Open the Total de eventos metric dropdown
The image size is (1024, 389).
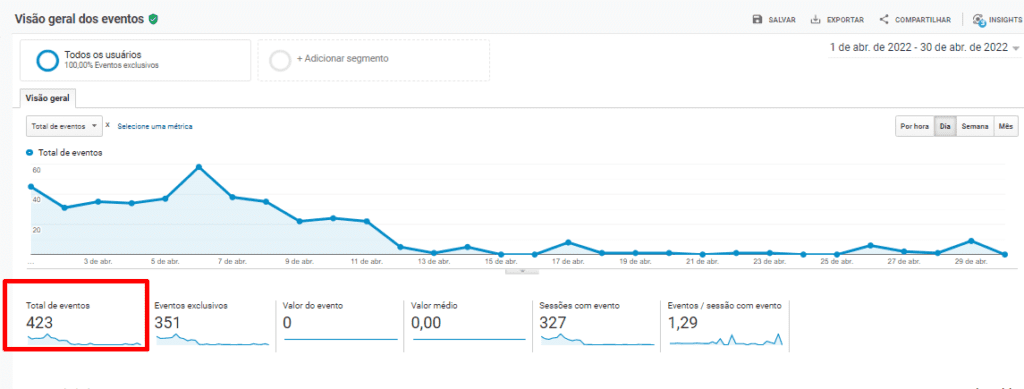coord(64,126)
